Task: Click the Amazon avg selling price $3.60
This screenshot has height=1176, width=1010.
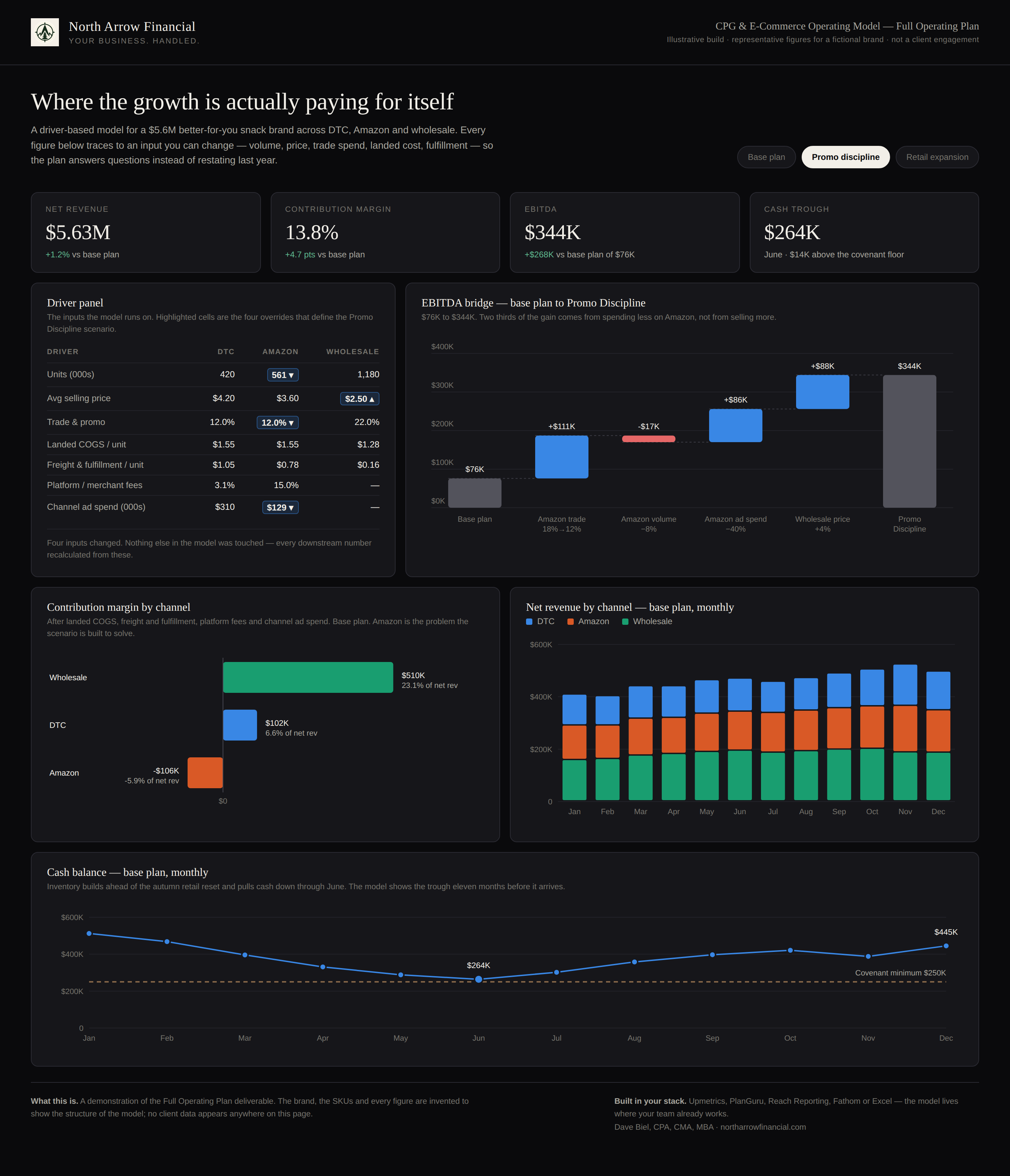Action: pos(288,398)
